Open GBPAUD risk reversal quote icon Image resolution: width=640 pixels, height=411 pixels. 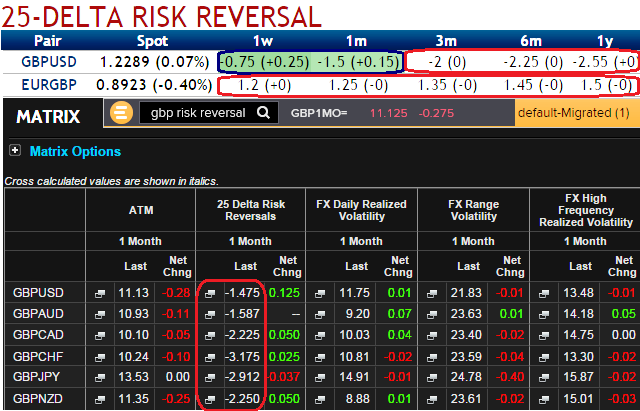[210, 313]
